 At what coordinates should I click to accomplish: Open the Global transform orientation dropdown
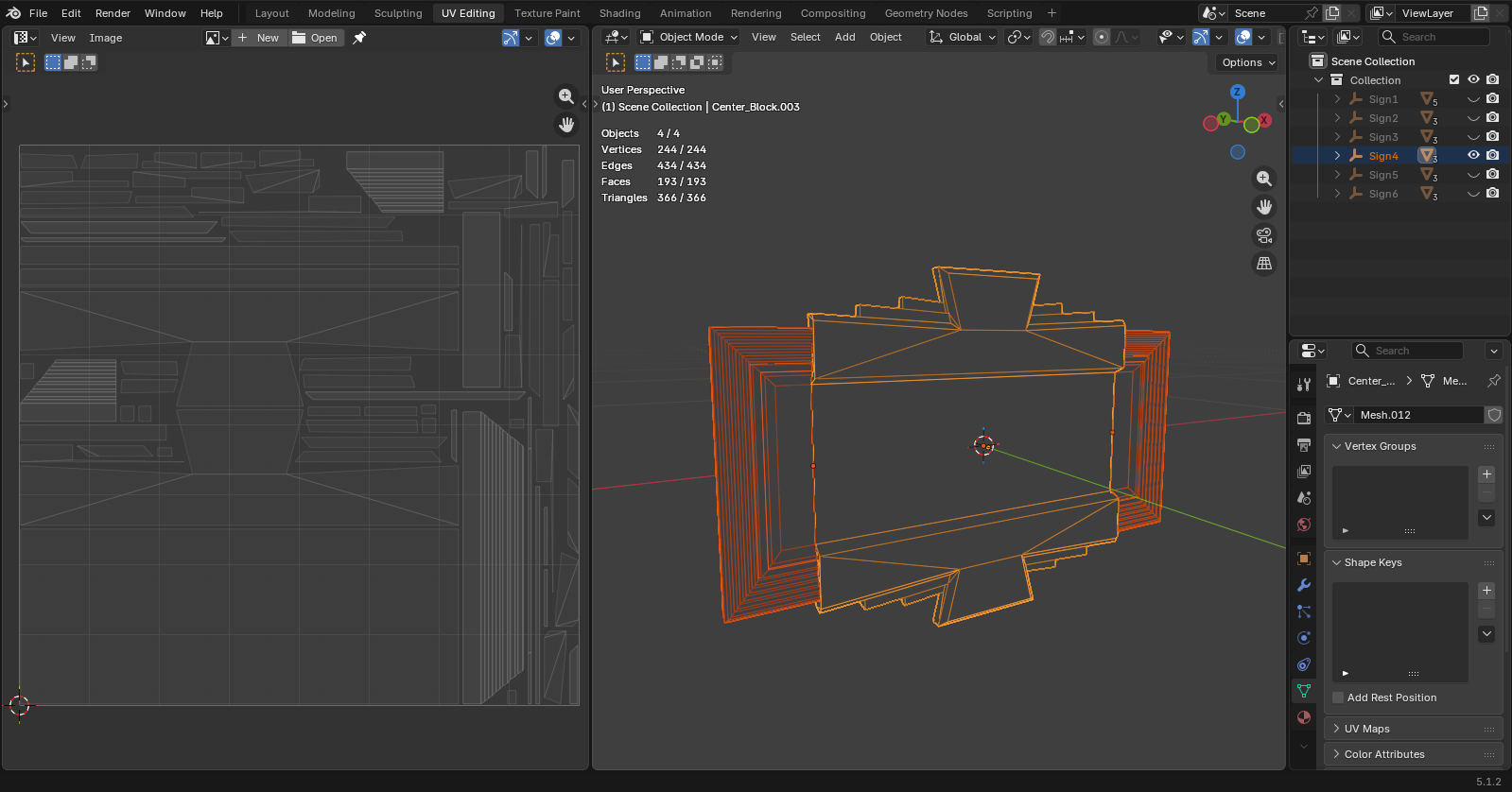[963, 37]
